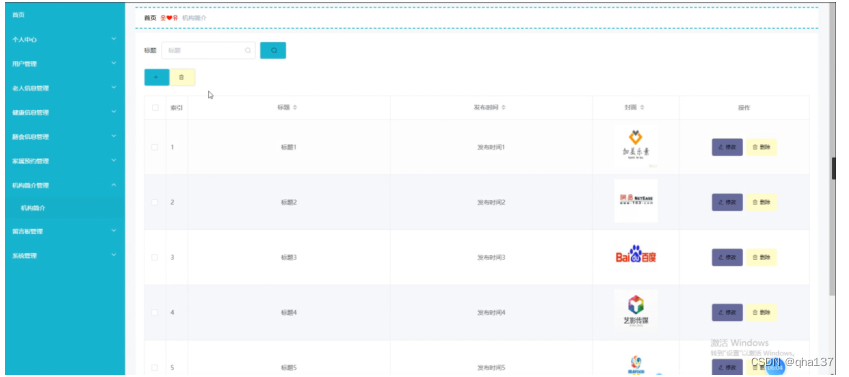Click the yellow trash batch-delete button

(x=182, y=77)
